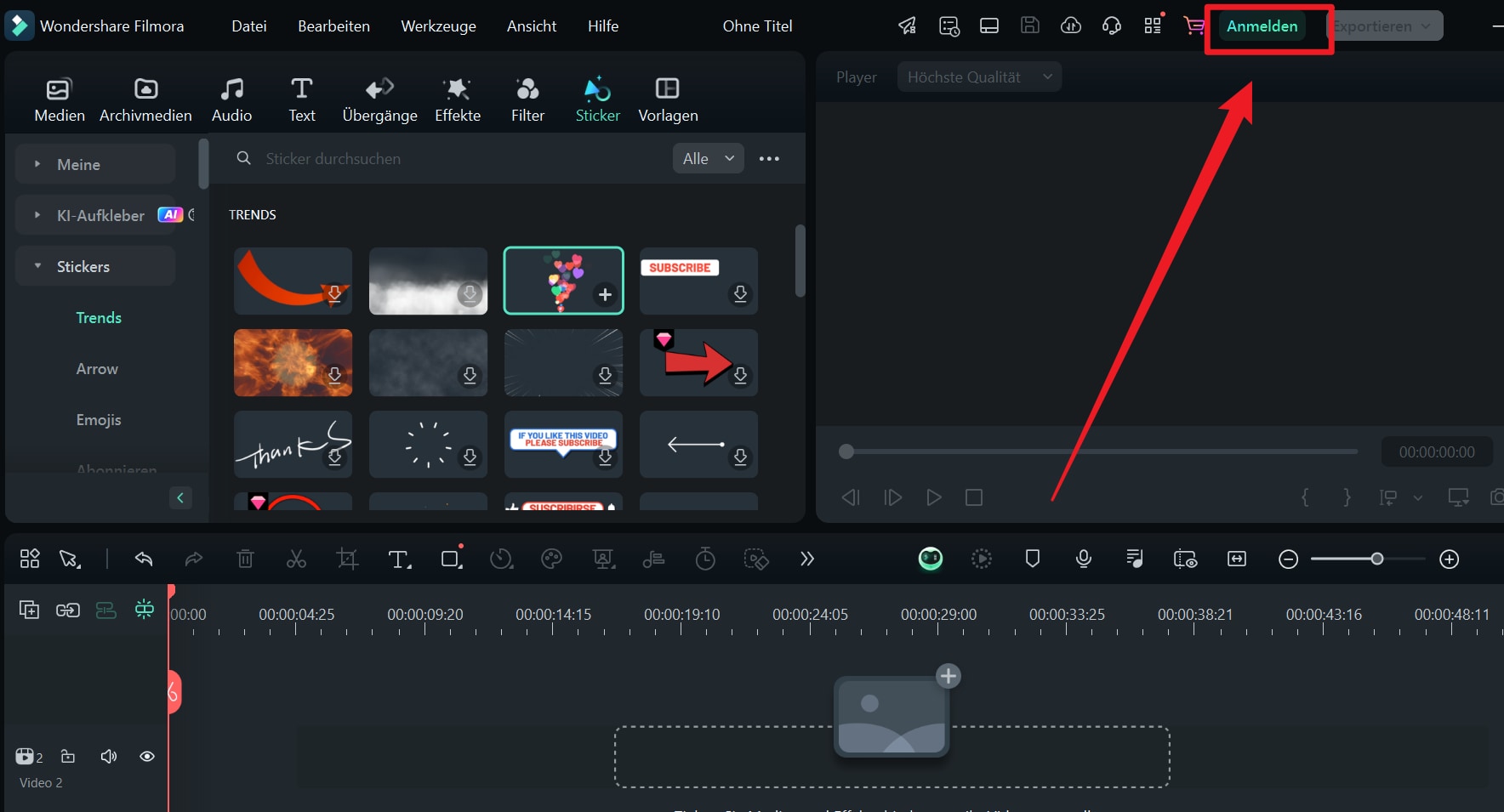
Task: Click the timeline zoom slider handle
Action: [x=1377, y=559]
